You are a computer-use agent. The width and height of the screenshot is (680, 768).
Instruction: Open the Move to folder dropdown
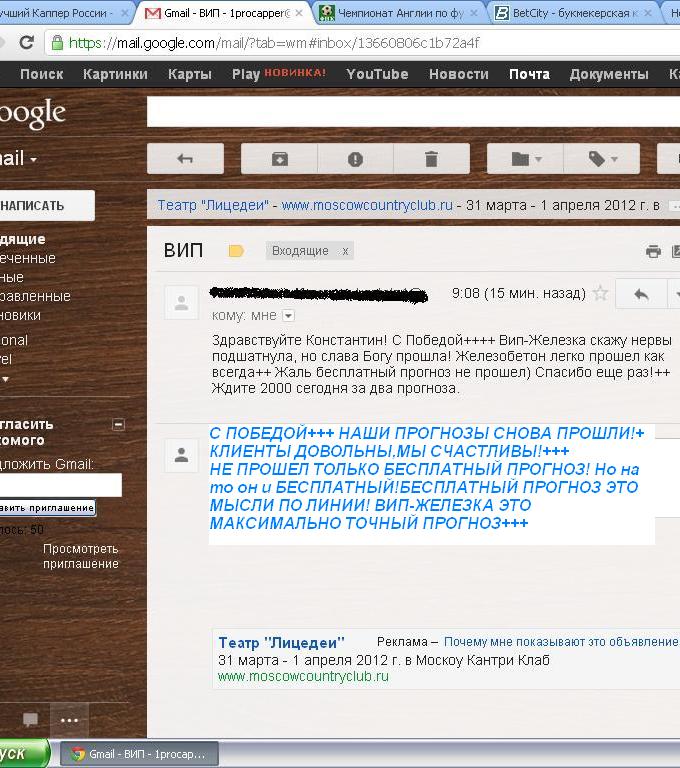pos(526,159)
